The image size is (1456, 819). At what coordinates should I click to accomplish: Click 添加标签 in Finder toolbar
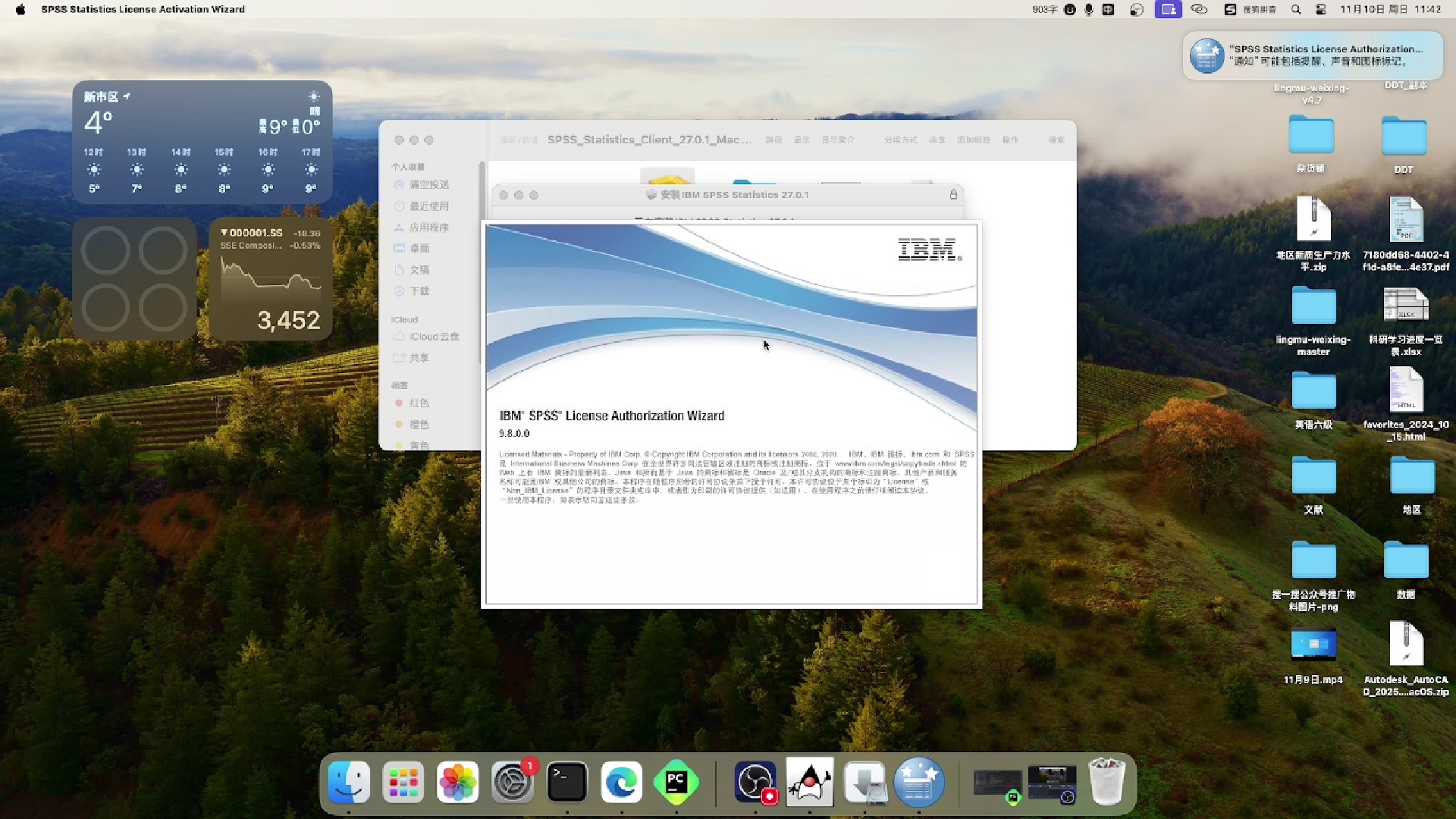pos(974,140)
